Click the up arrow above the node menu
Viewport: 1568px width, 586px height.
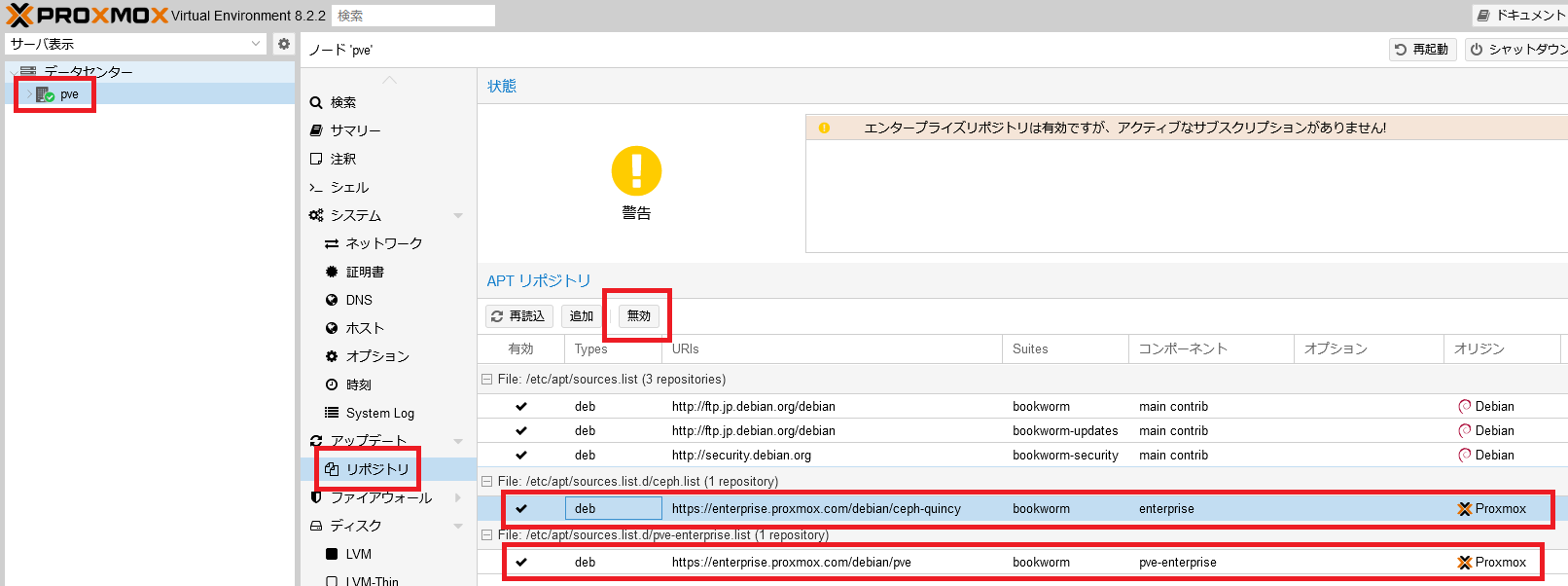pos(389,80)
